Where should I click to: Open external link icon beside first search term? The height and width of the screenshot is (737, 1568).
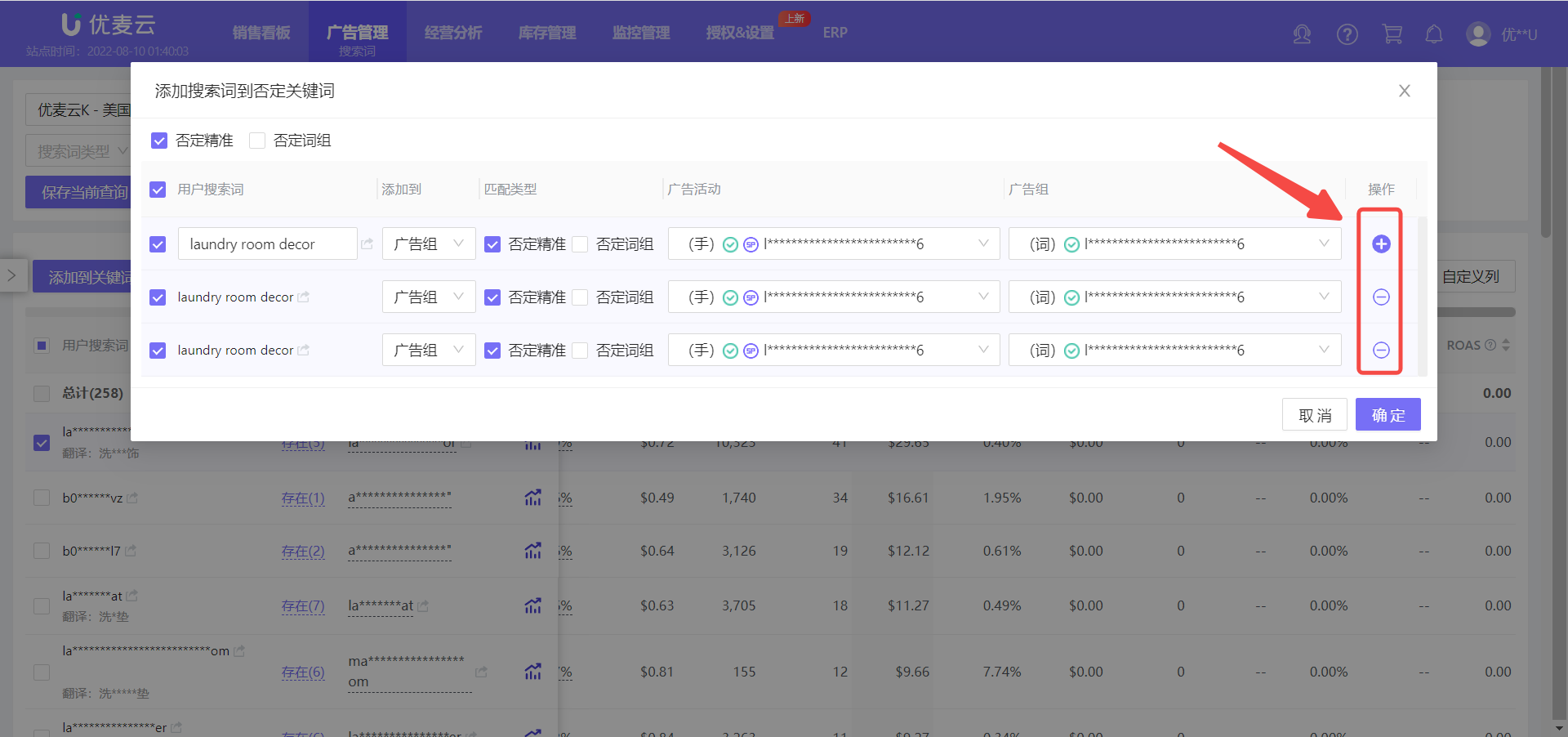click(367, 243)
